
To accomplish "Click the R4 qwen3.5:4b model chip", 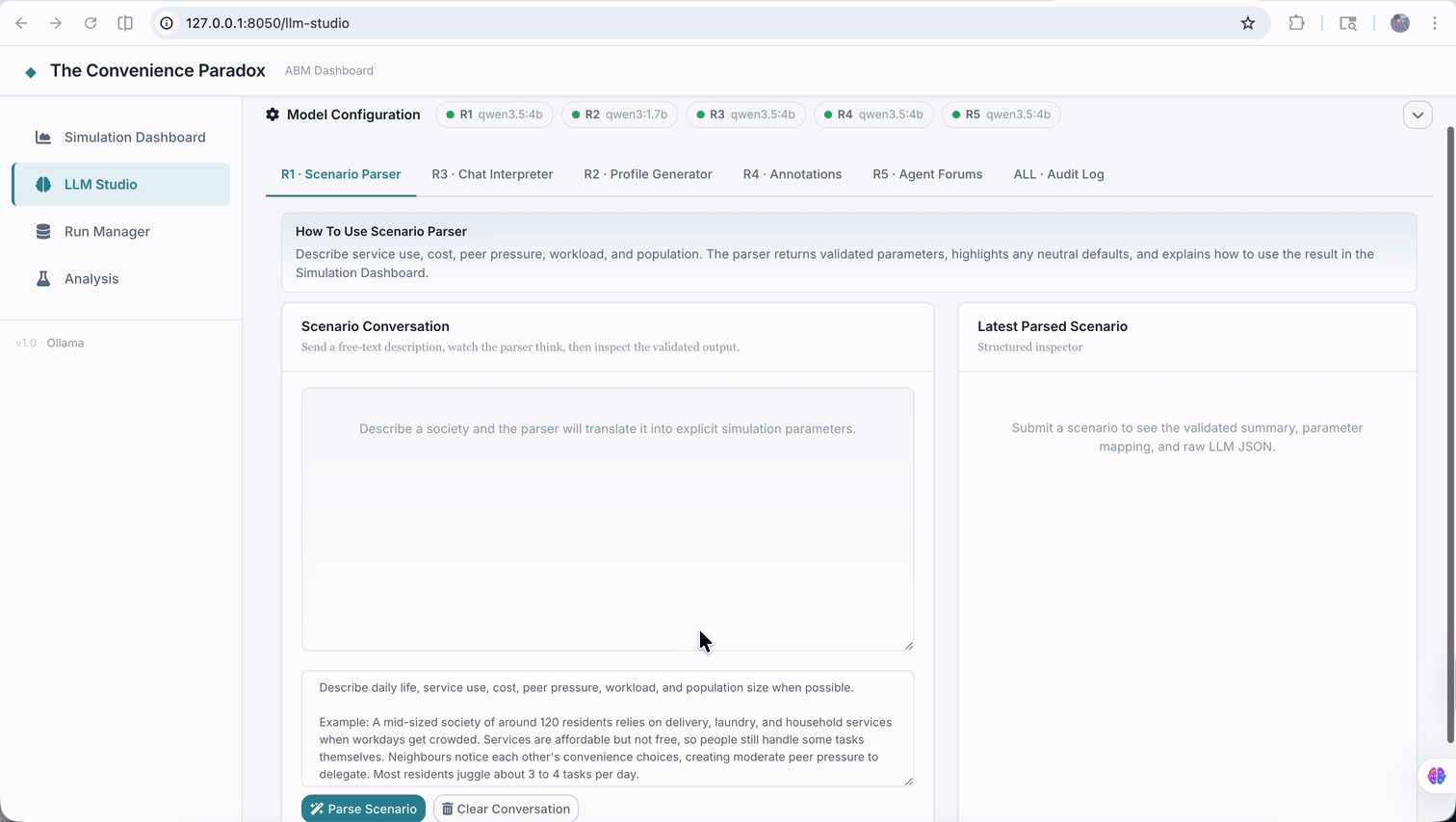I will [873, 115].
